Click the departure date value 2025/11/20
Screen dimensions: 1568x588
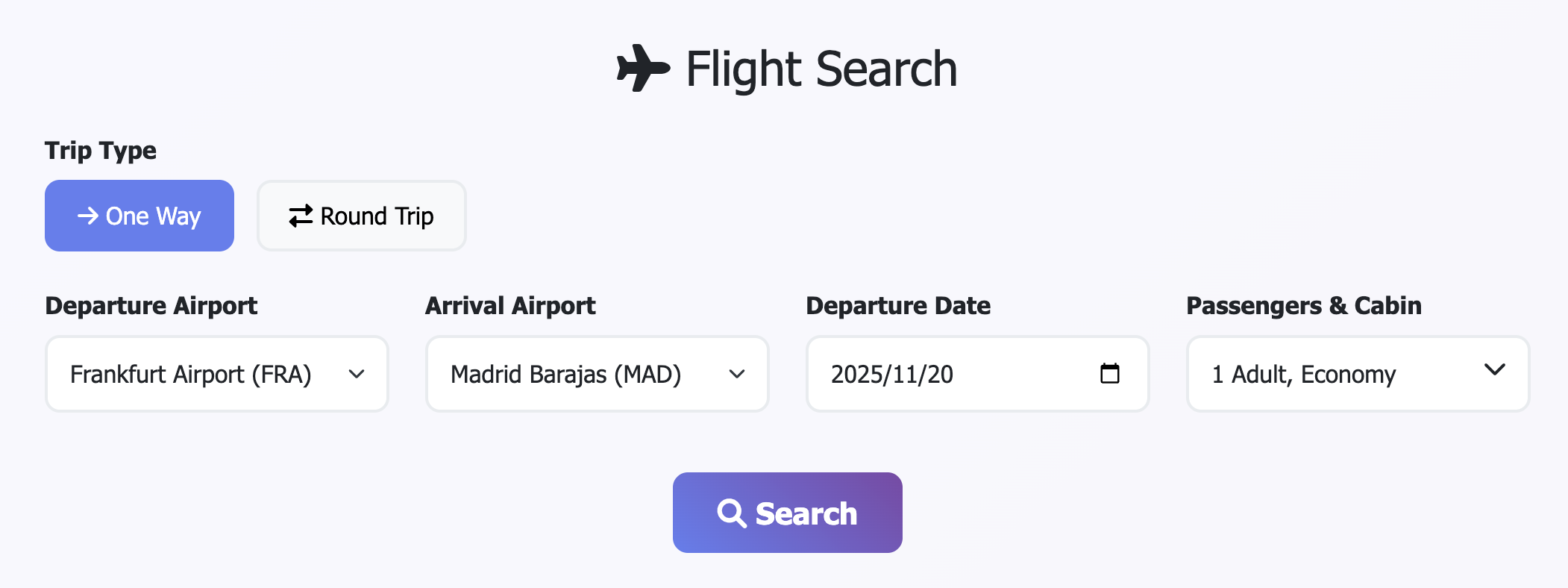pos(893,374)
